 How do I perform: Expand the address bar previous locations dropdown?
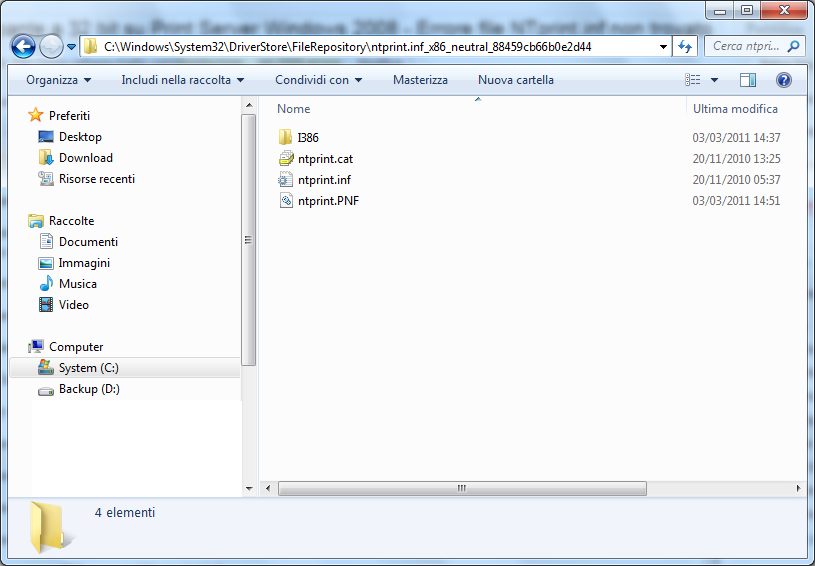(663, 47)
